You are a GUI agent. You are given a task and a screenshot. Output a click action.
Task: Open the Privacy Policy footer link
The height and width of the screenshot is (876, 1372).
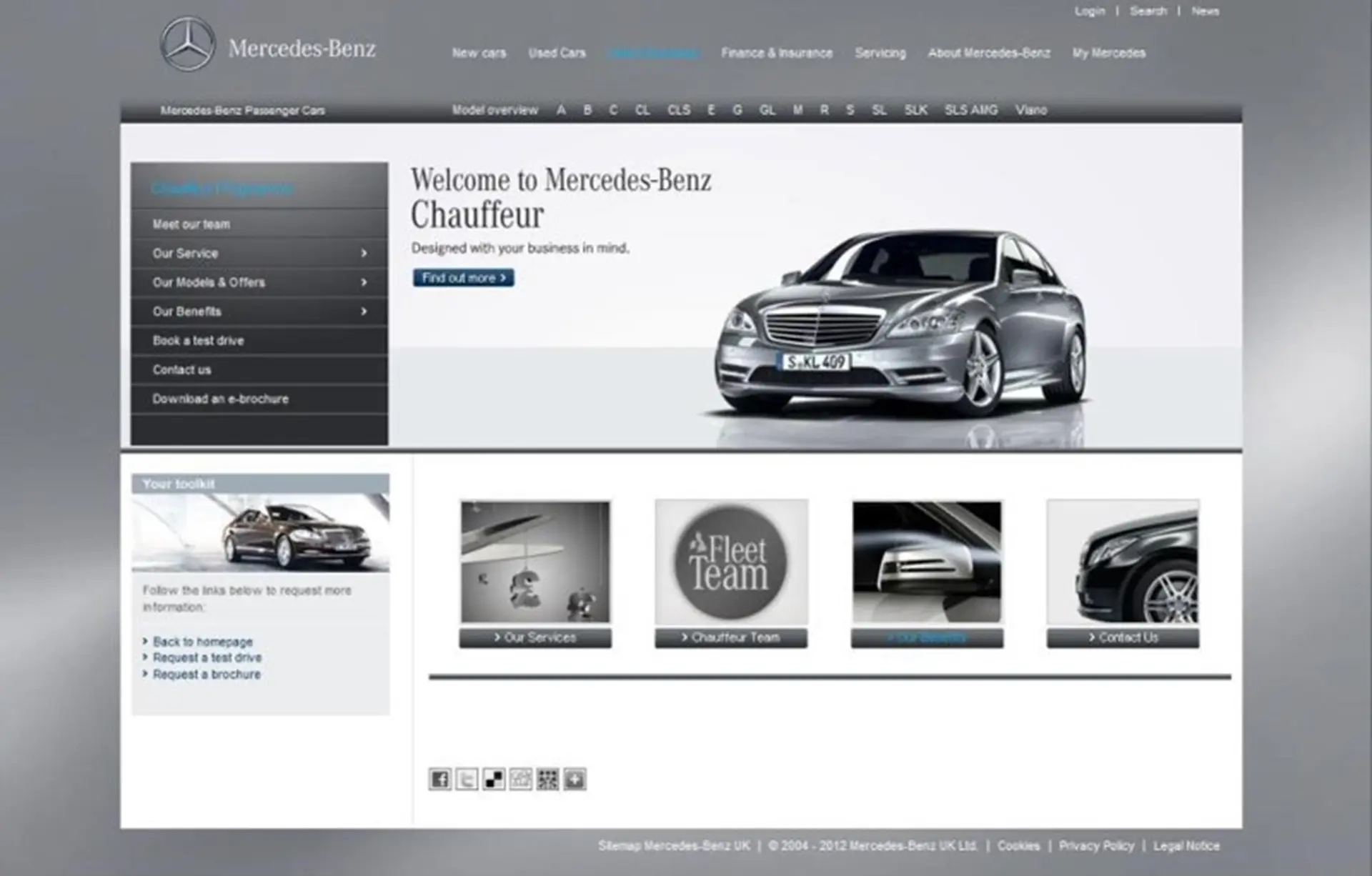(1097, 845)
